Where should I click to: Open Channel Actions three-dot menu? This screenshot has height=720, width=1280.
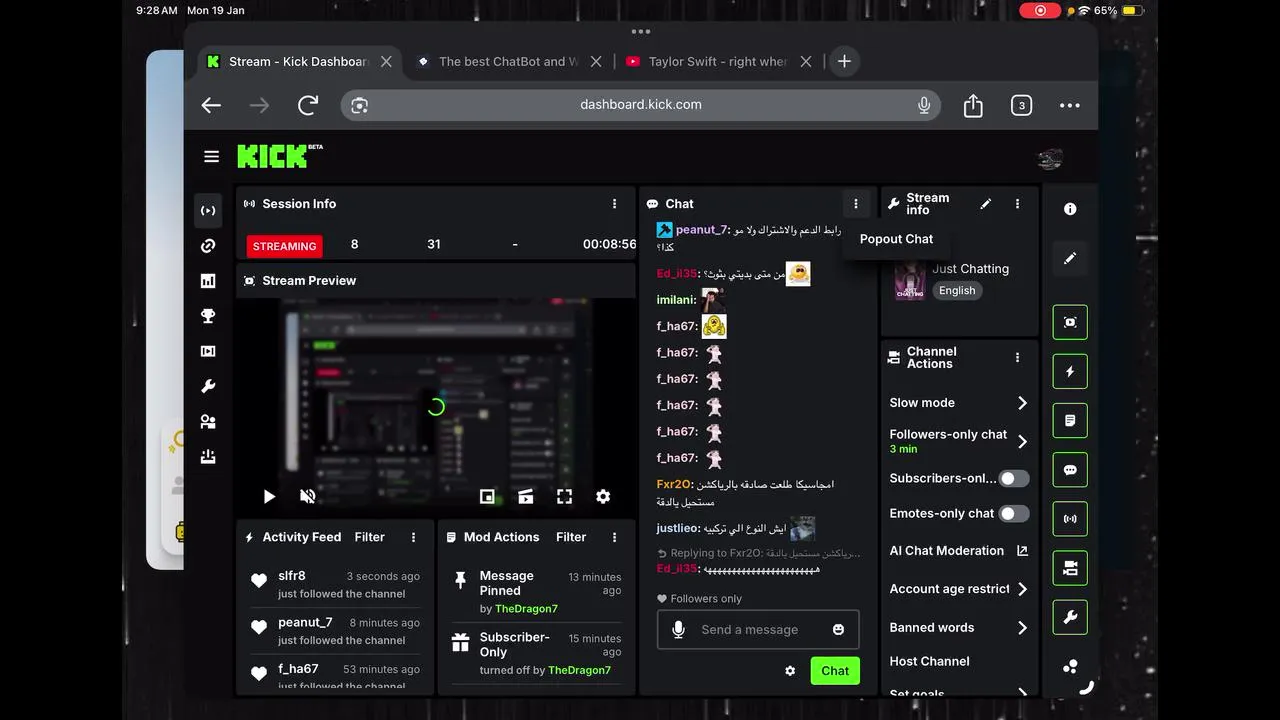[x=1017, y=358]
